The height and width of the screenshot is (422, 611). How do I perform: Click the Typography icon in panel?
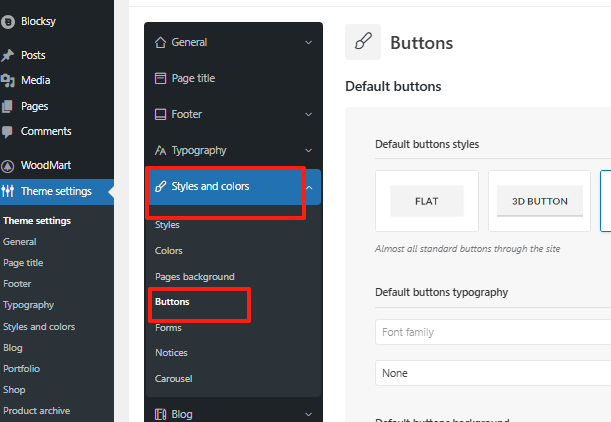coord(159,150)
